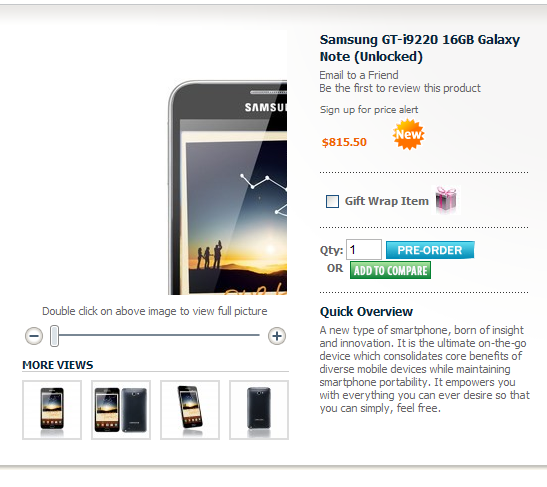Click the Add to Compare button
Image resolution: width=547 pixels, height=487 pixels.
click(390, 270)
